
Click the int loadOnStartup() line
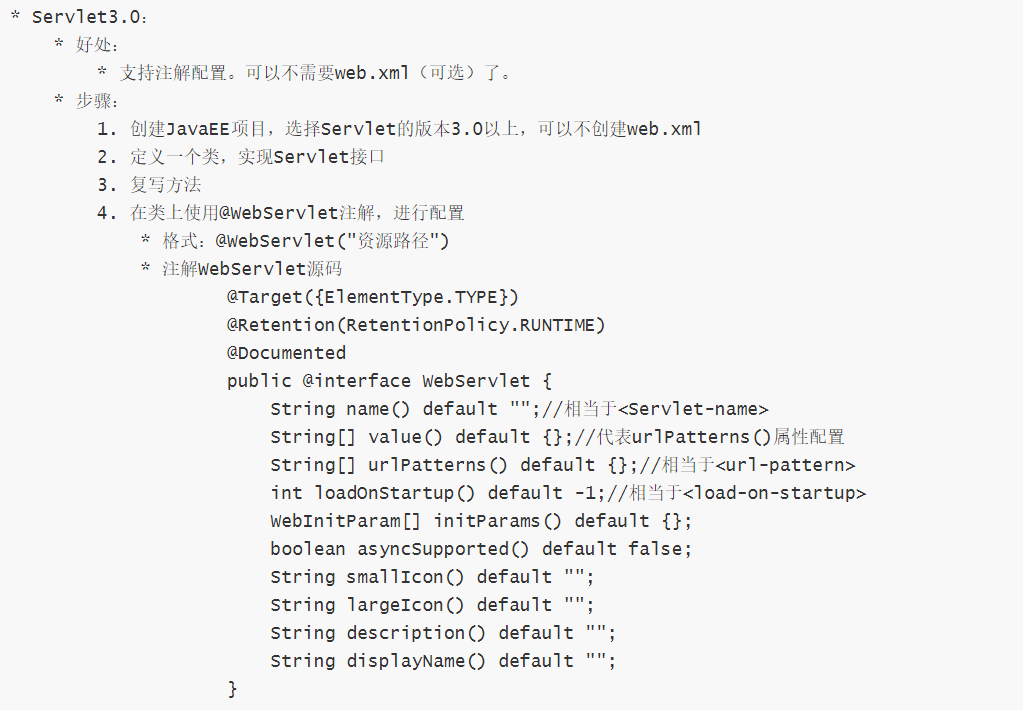point(568,493)
